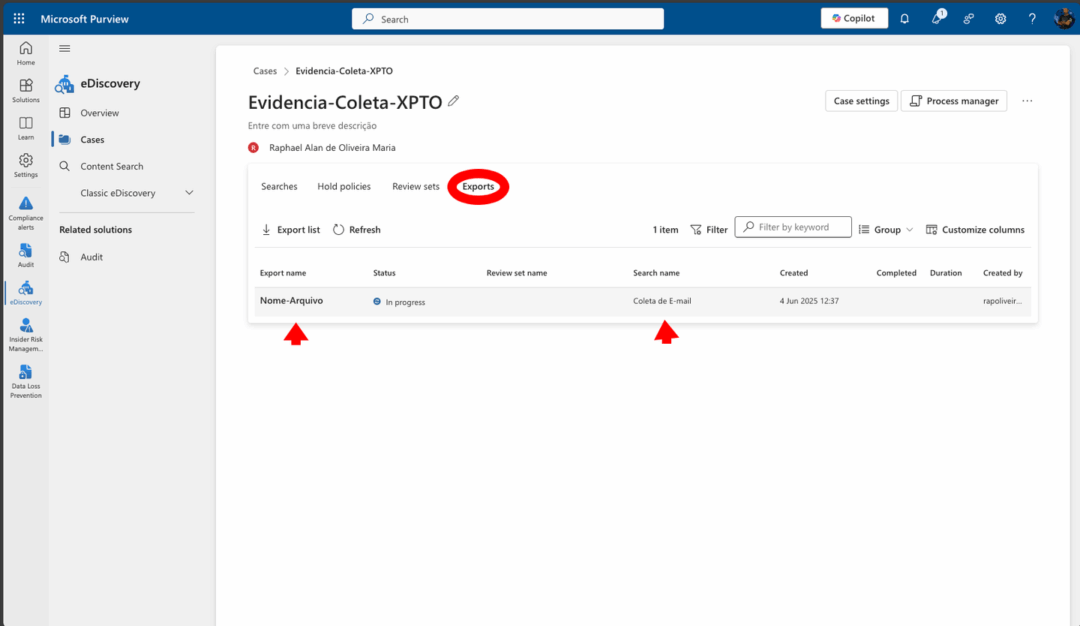
Task: Sort by Search name column
Action: (656, 273)
